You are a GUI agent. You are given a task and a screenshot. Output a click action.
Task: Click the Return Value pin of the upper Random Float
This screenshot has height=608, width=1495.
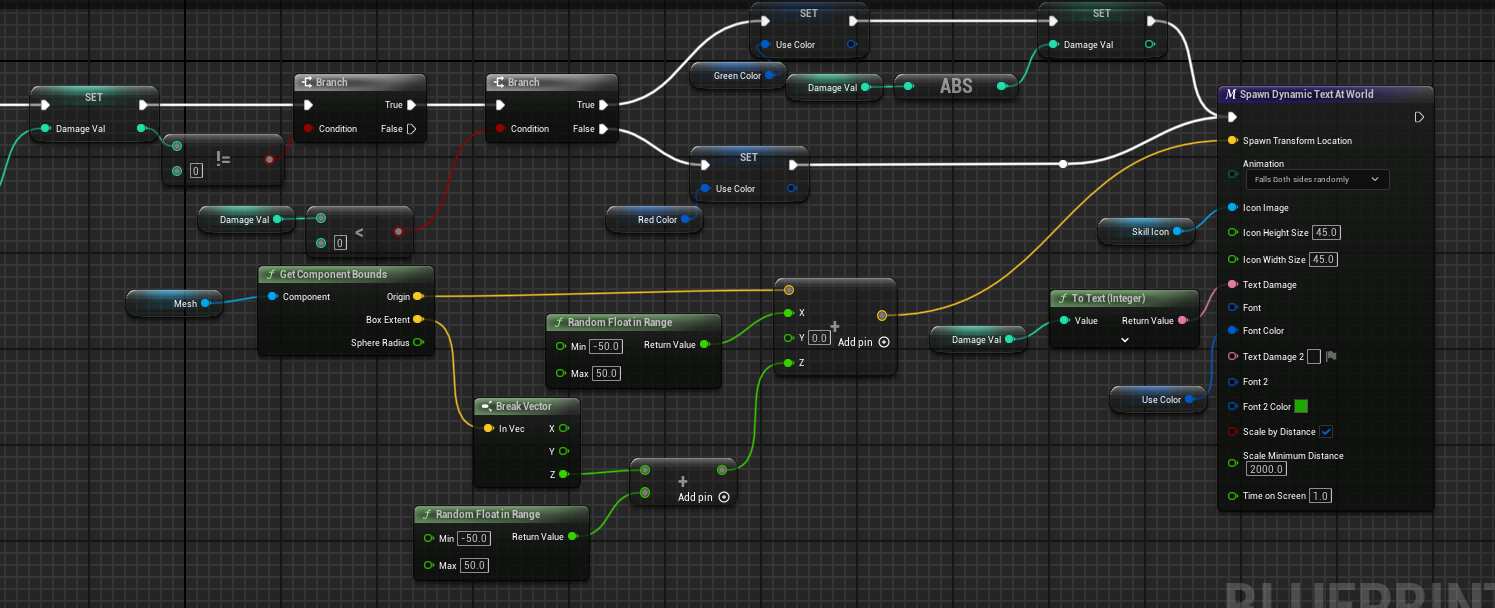[705, 345]
